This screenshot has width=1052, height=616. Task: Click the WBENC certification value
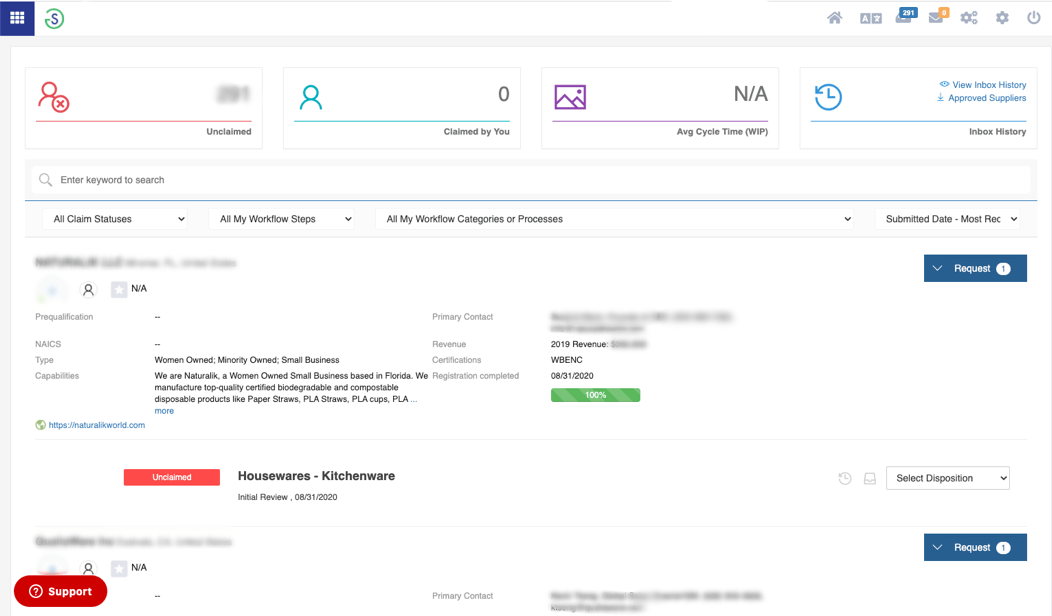click(566, 360)
